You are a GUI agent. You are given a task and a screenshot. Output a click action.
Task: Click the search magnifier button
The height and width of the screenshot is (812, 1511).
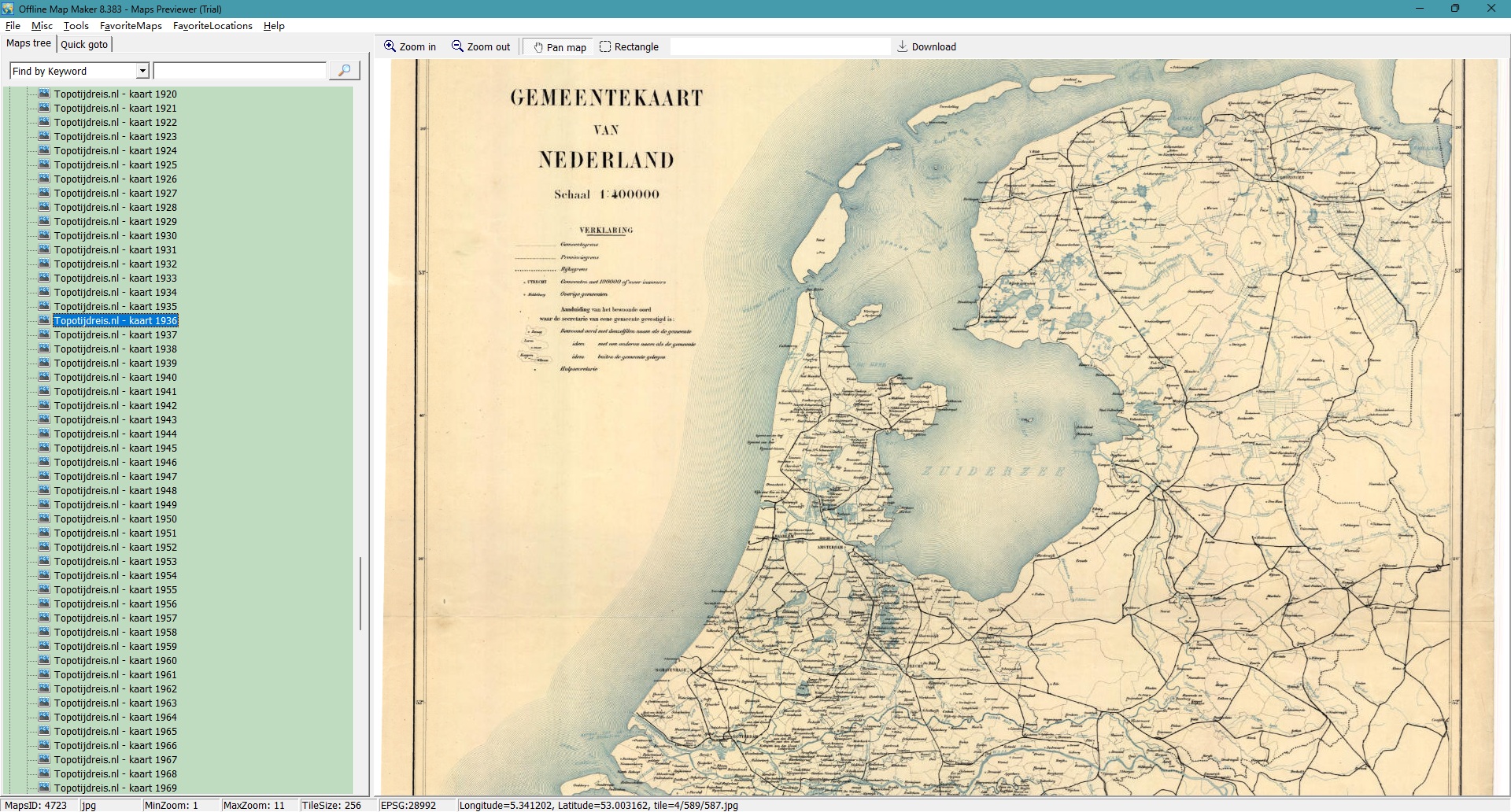[x=344, y=71]
